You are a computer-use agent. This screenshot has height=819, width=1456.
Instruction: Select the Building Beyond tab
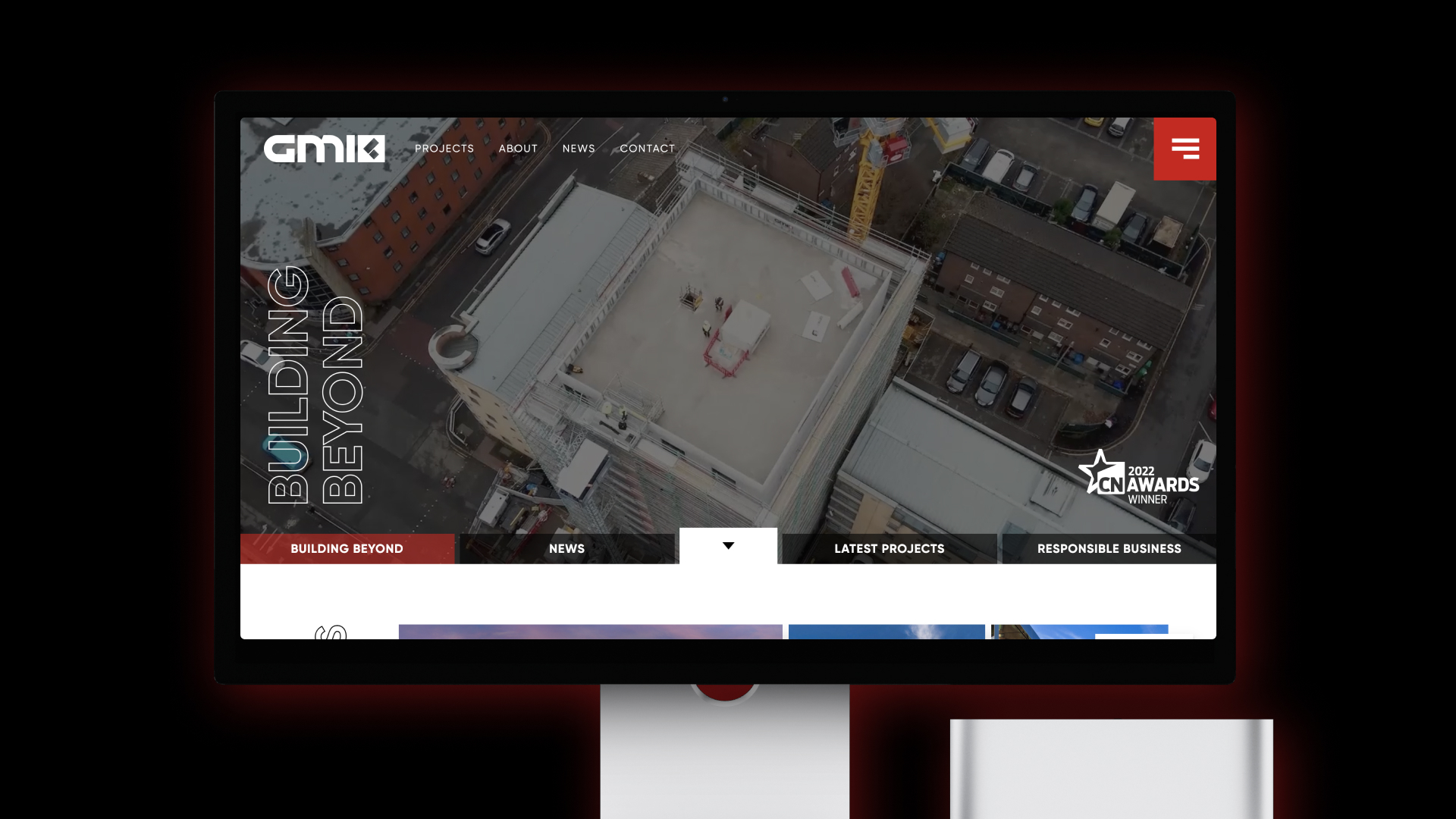(x=347, y=548)
